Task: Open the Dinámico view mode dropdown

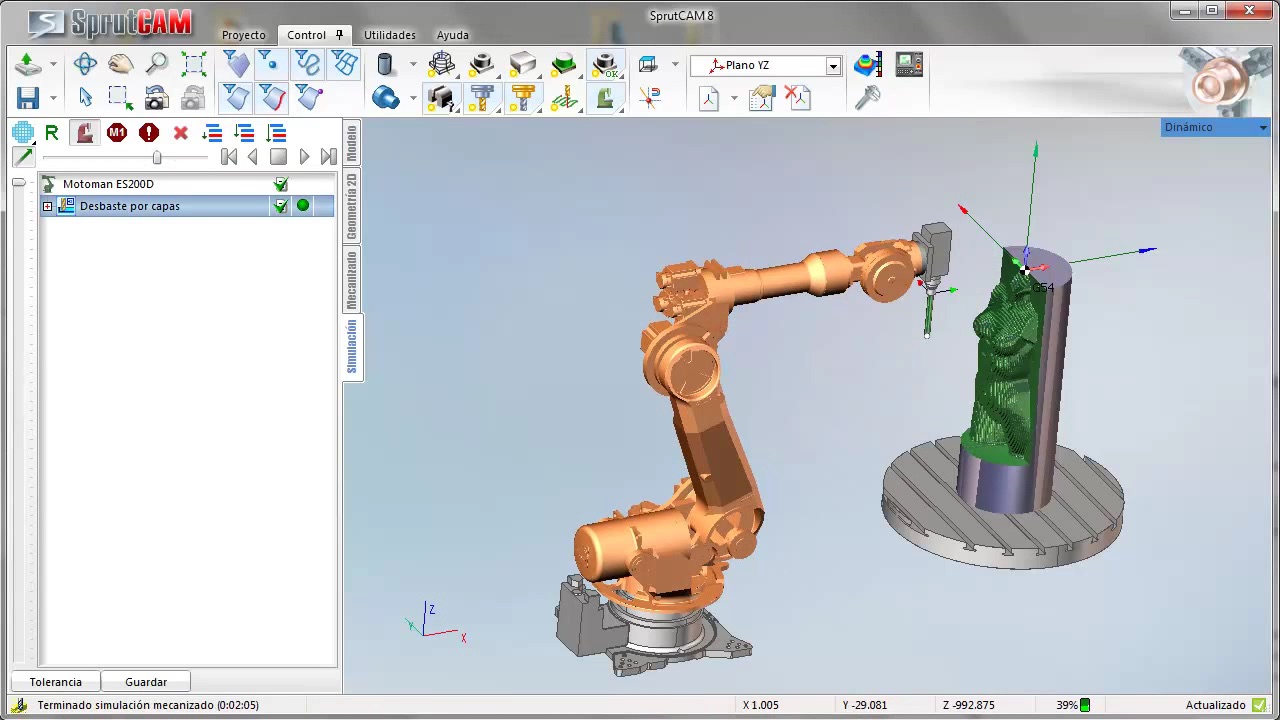Action: [x=1263, y=128]
